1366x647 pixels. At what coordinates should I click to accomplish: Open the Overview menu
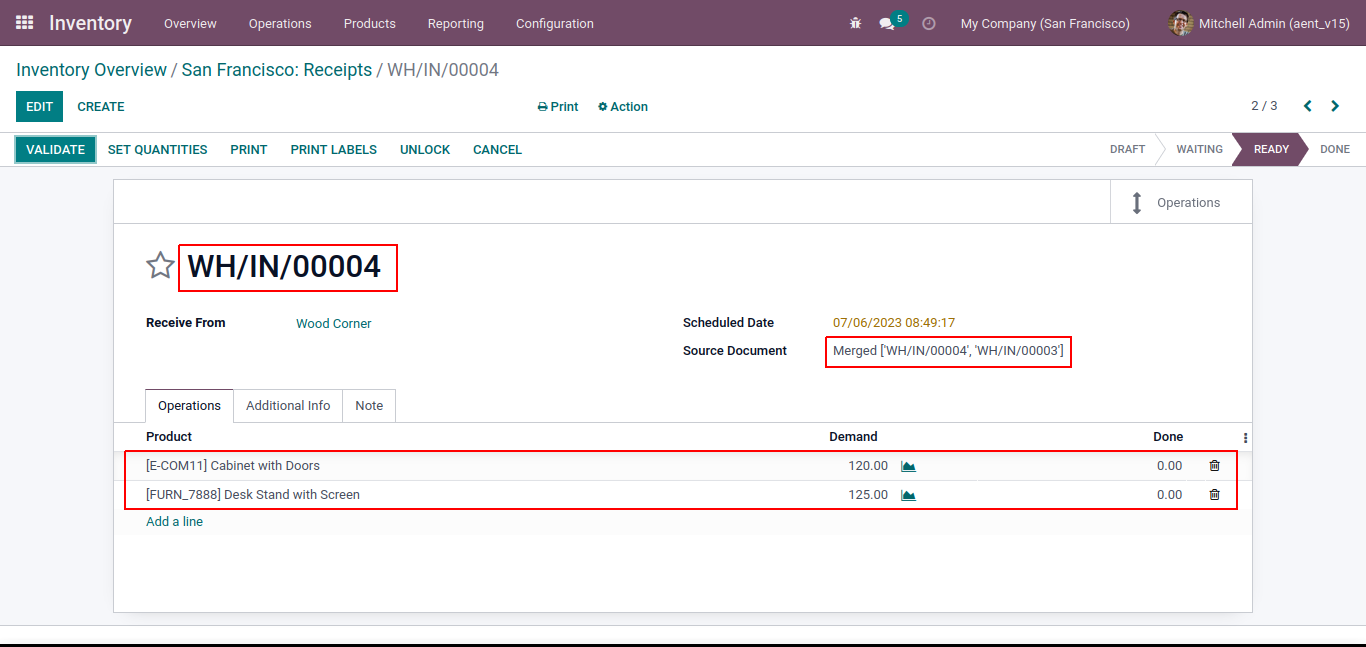190,23
